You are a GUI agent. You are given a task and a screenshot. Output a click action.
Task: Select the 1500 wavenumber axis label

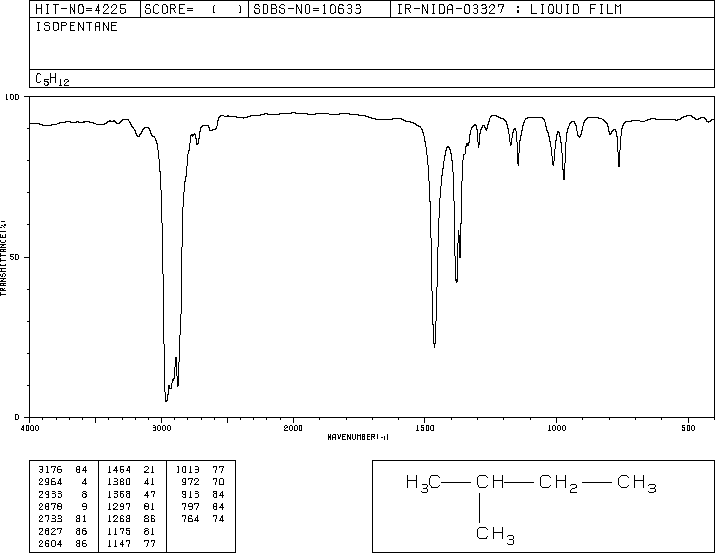pyautogui.click(x=425, y=428)
